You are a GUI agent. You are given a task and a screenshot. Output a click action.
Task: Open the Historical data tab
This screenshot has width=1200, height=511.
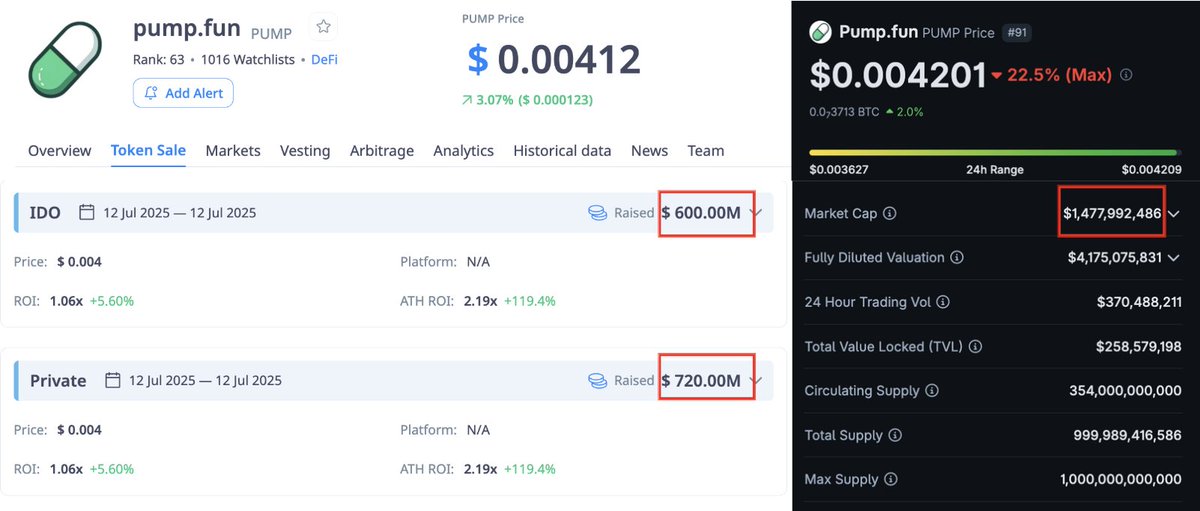[562, 151]
